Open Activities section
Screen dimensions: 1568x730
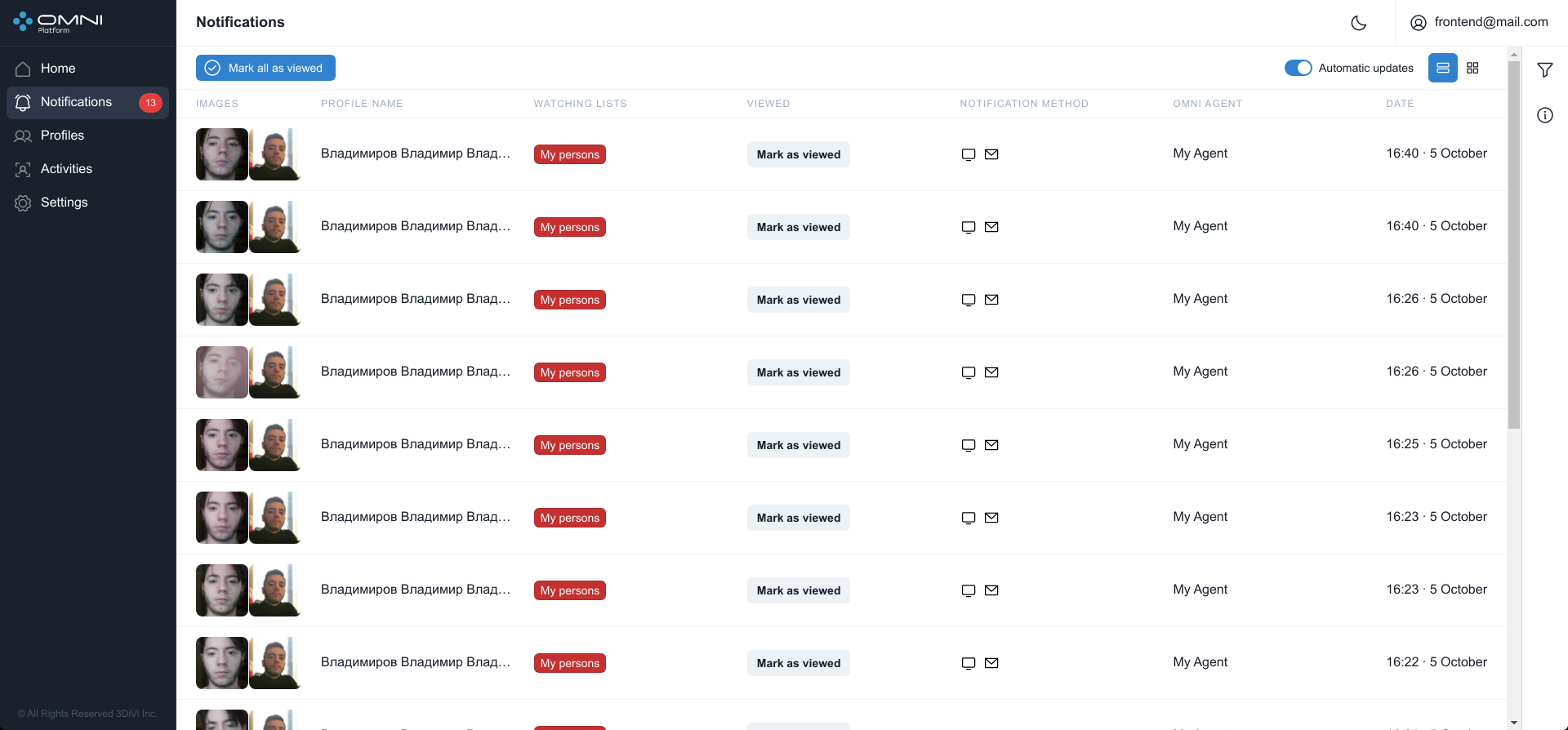click(87, 169)
